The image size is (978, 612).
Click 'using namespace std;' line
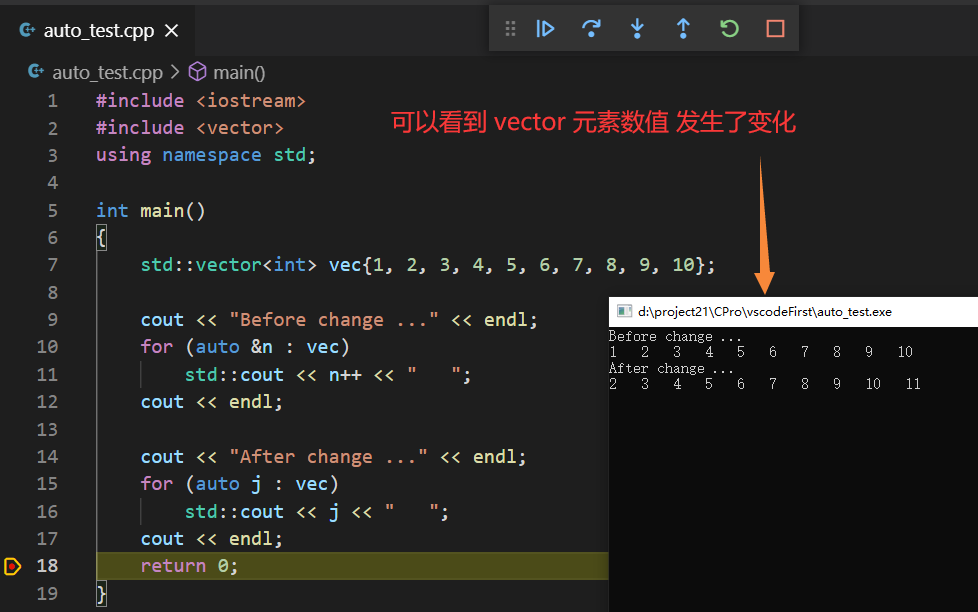[206, 155]
